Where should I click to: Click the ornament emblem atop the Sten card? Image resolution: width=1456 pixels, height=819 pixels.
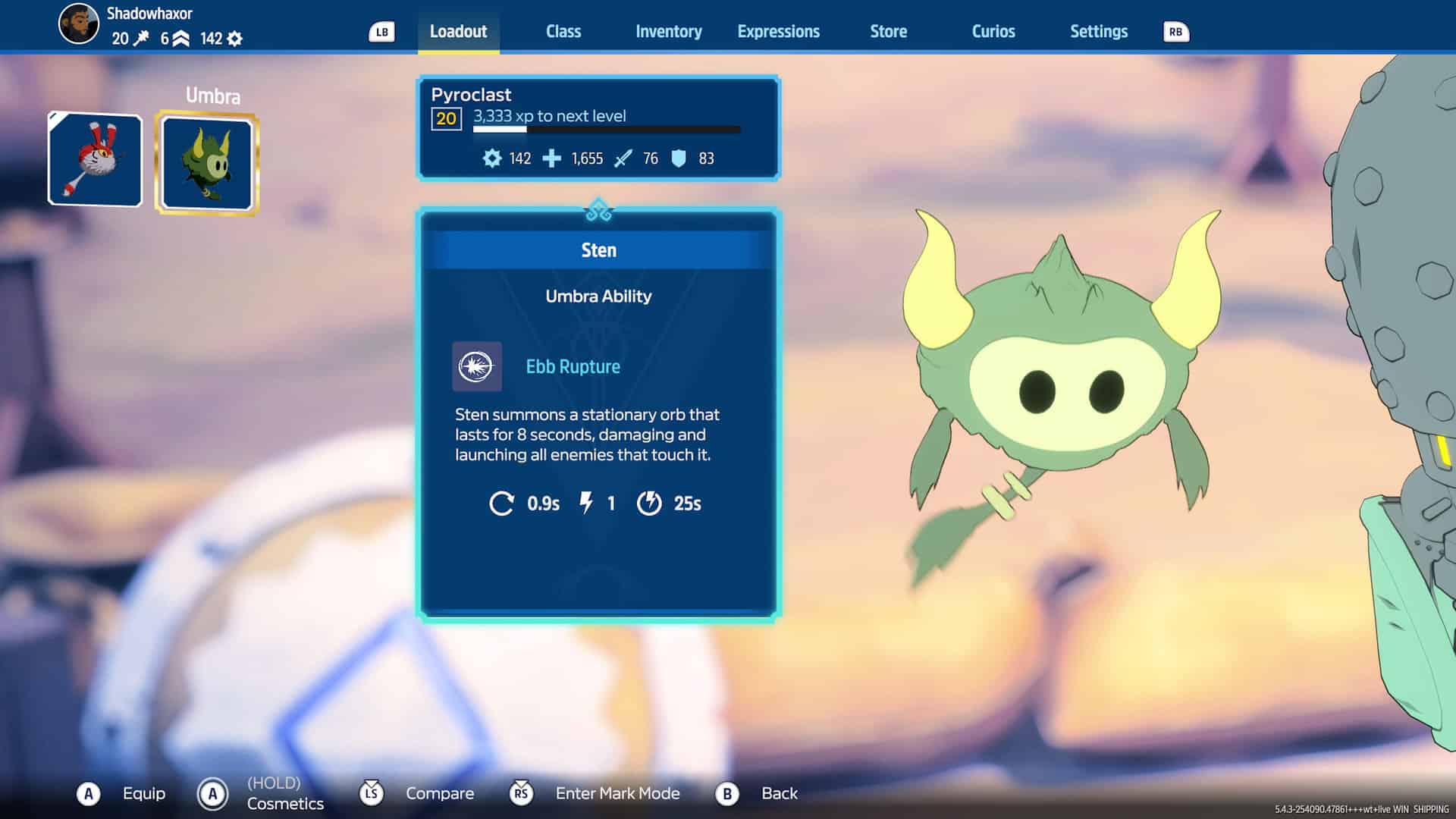point(598,210)
